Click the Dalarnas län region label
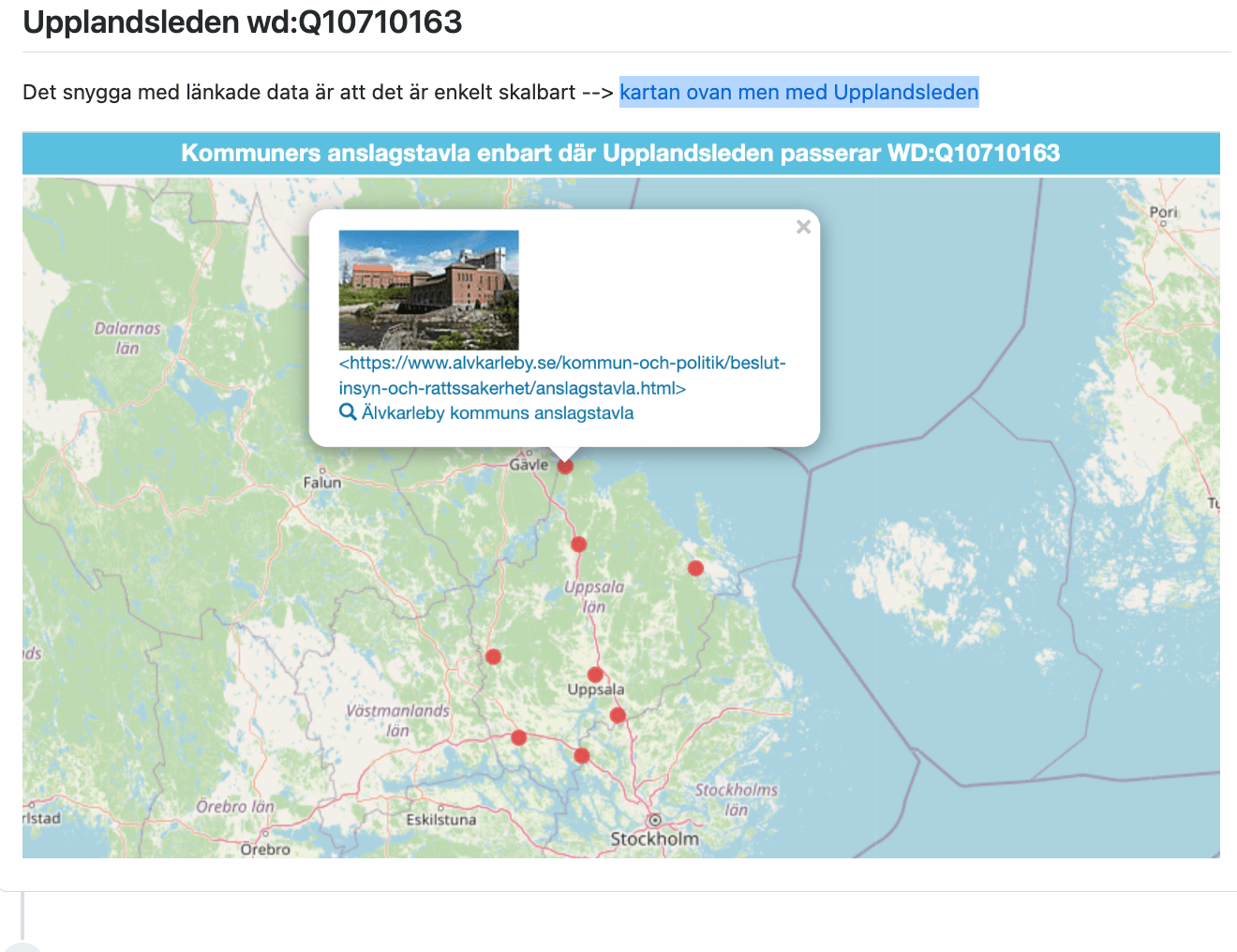The height and width of the screenshot is (952, 1237). point(127,338)
